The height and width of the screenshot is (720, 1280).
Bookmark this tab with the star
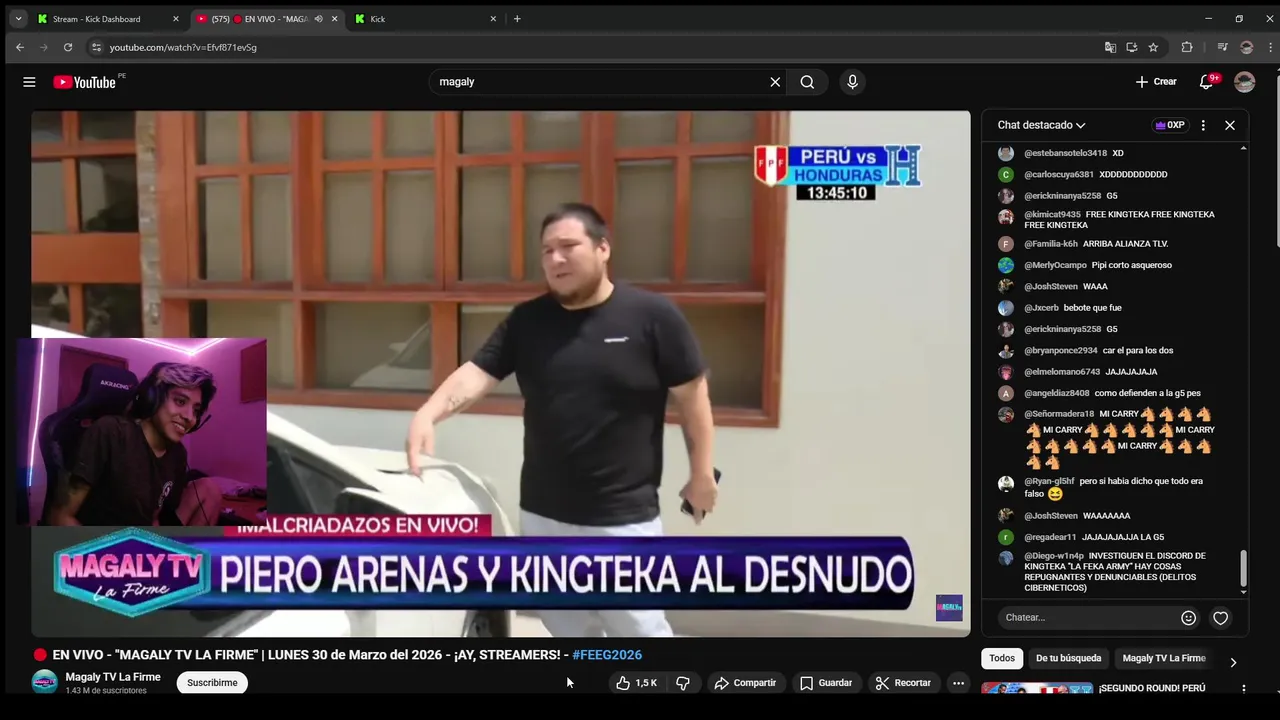(x=1153, y=47)
